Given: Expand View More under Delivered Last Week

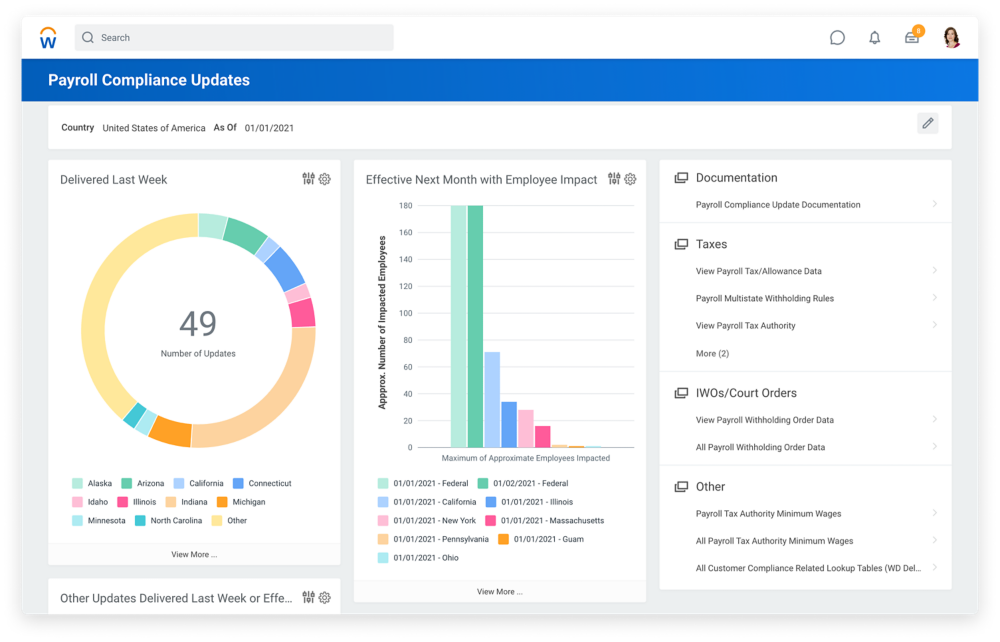Looking at the screenshot, I should 194,554.
